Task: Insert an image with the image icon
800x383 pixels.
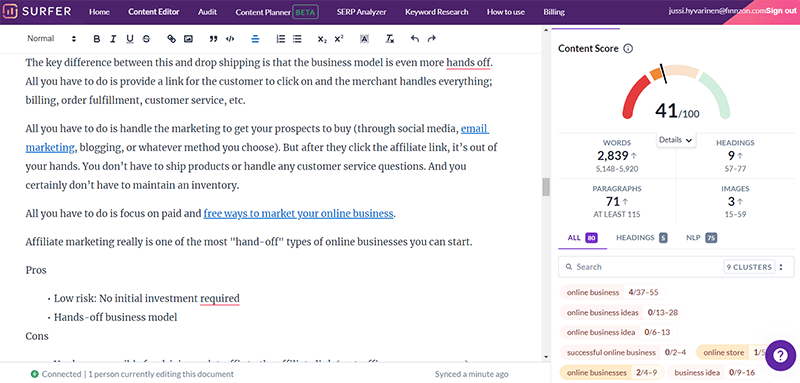Action: click(x=188, y=39)
